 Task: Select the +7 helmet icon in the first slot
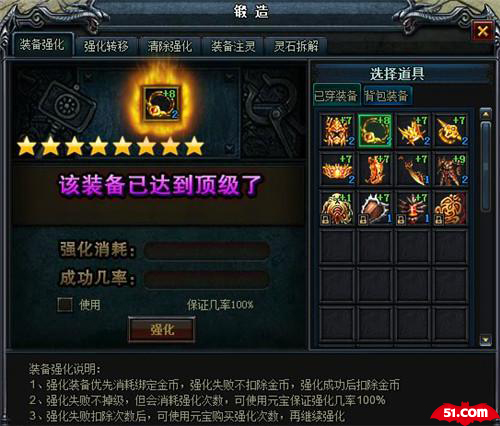[x=337, y=131]
